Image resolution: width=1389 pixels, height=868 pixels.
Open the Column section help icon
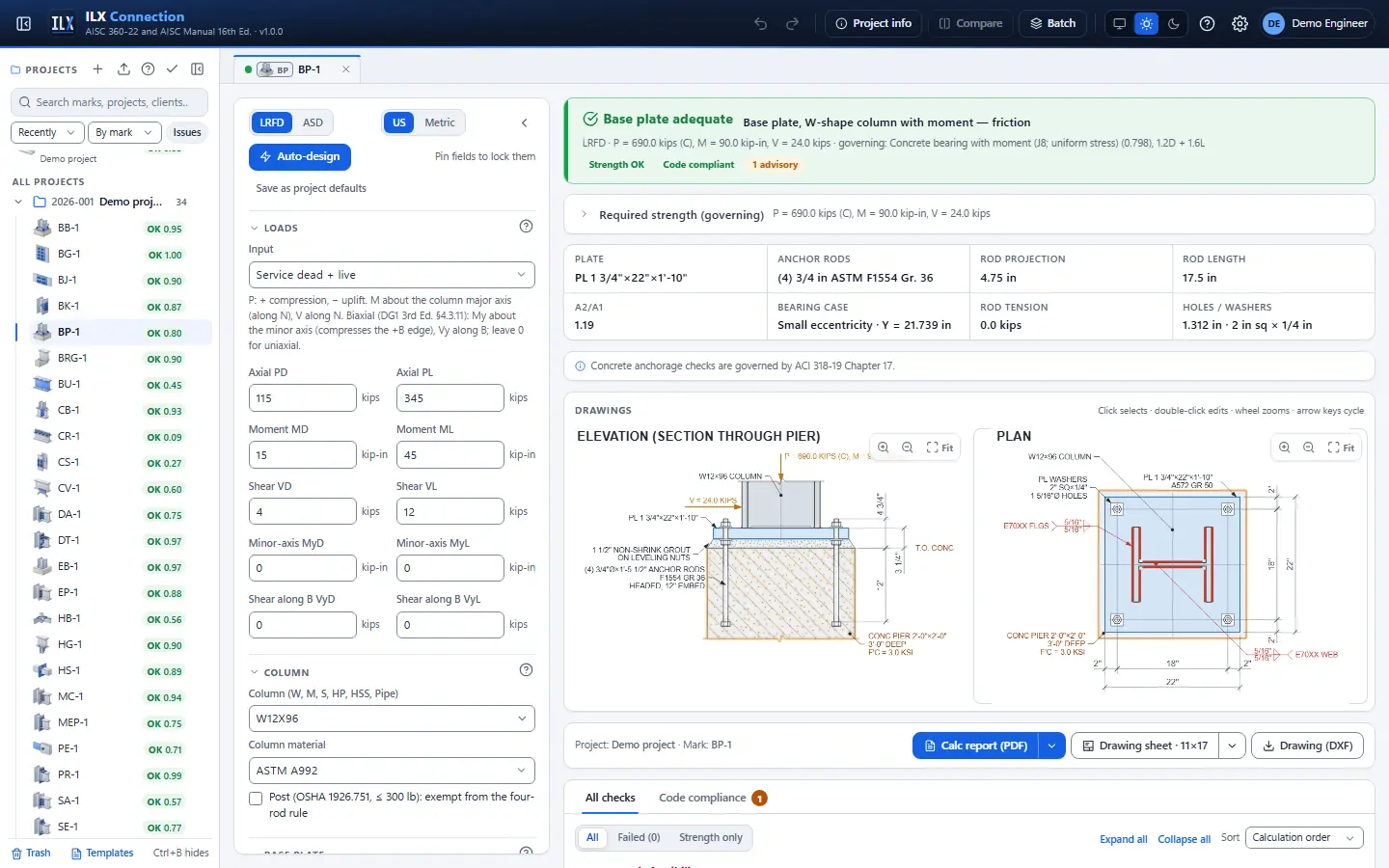point(526,670)
